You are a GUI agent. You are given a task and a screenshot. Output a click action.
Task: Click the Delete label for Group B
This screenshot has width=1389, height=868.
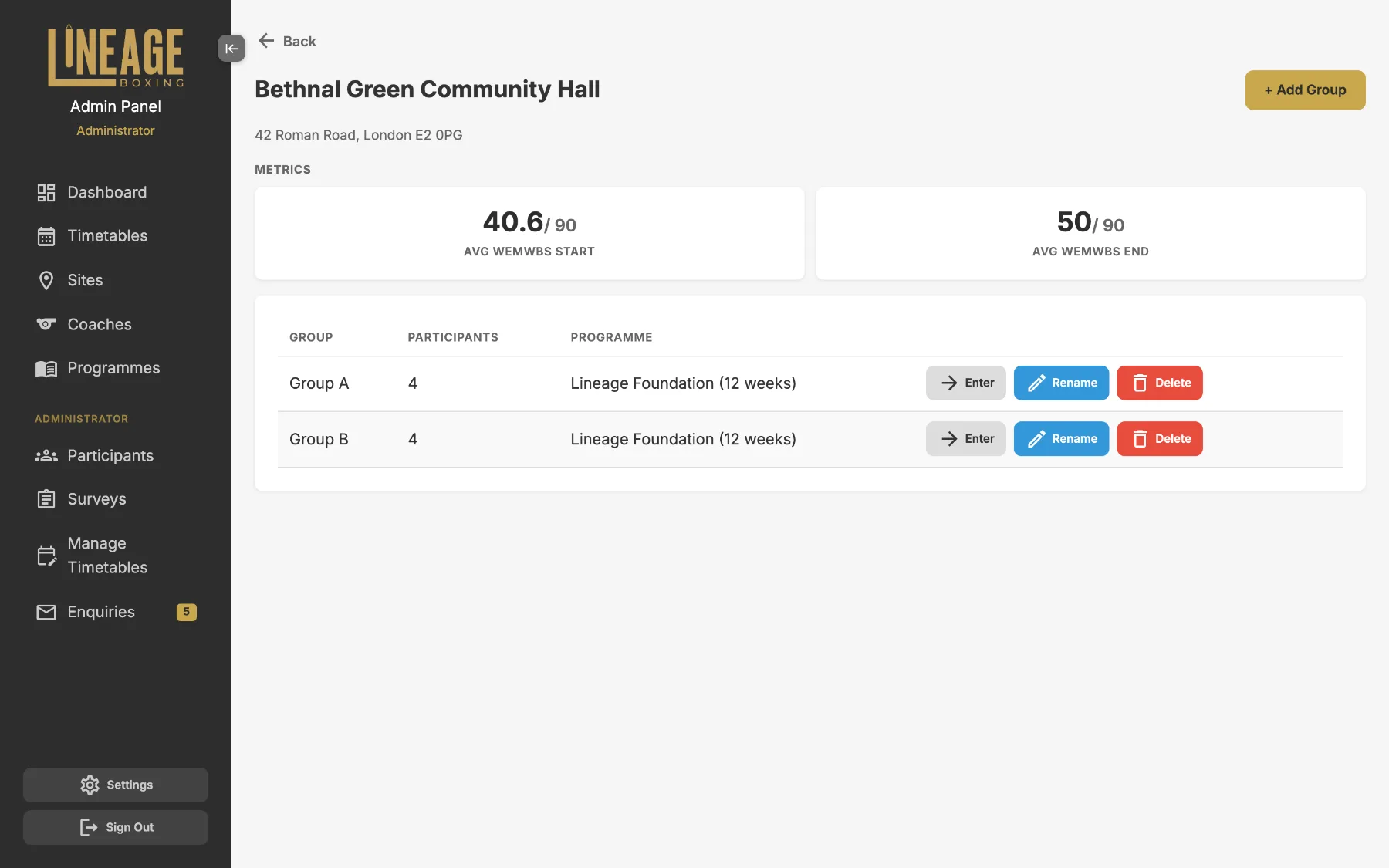click(1173, 439)
